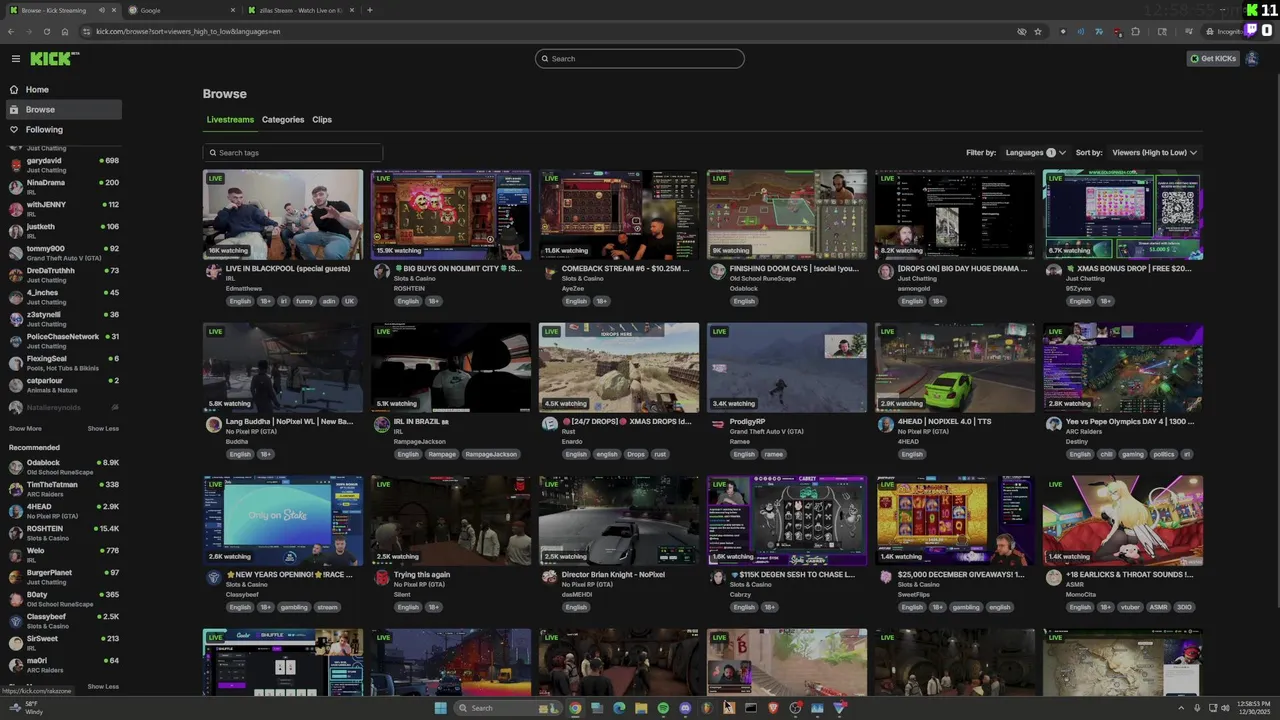Click Show Less under followed channels
The height and width of the screenshot is (720, 1280).
[103, 429]
